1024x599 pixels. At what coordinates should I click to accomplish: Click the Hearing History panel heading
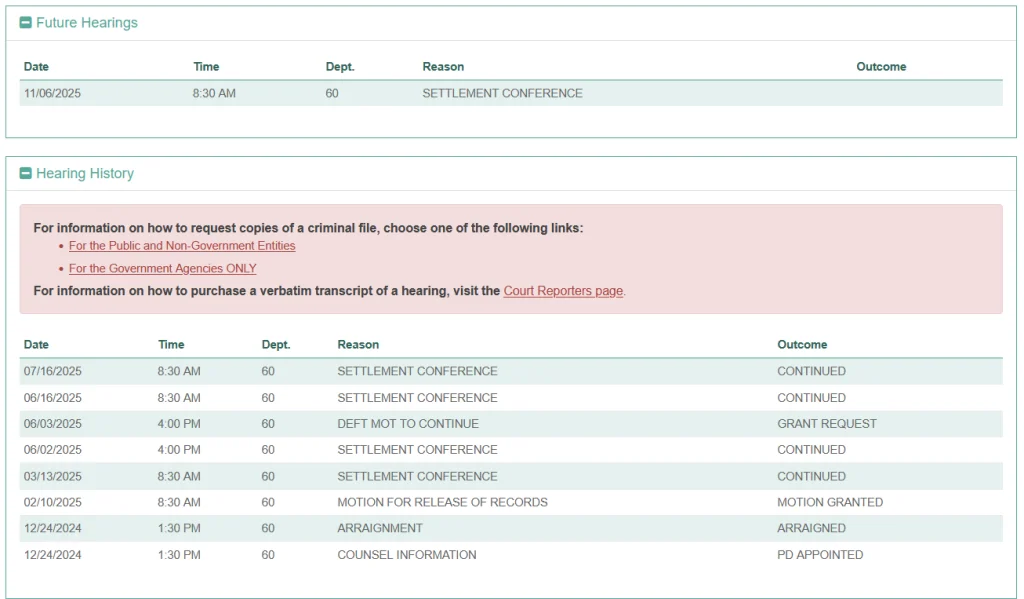pyautogui.click(x=84, y=174)
